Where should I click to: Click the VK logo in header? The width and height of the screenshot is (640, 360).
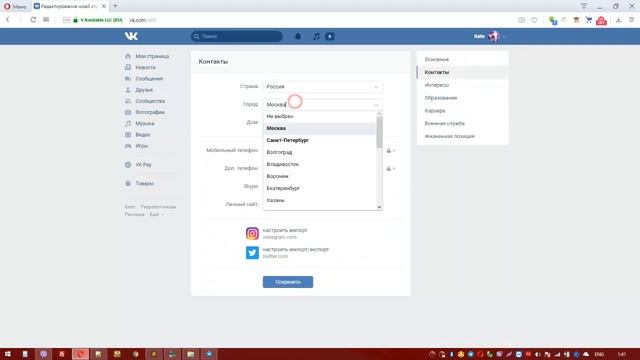pos(131,36)
